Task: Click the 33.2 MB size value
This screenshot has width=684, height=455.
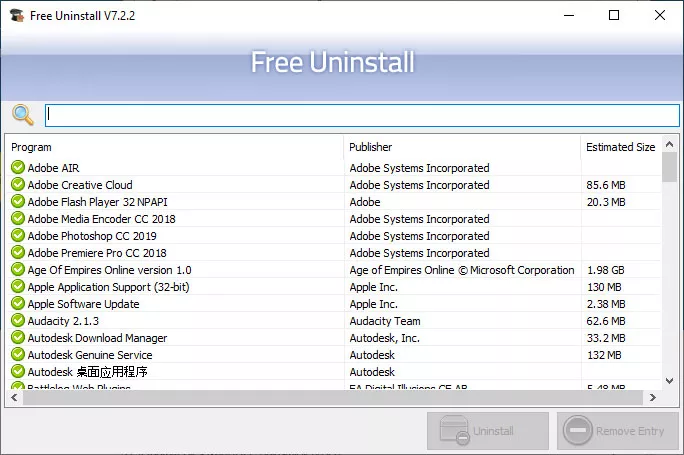Action: pos(606,338)
